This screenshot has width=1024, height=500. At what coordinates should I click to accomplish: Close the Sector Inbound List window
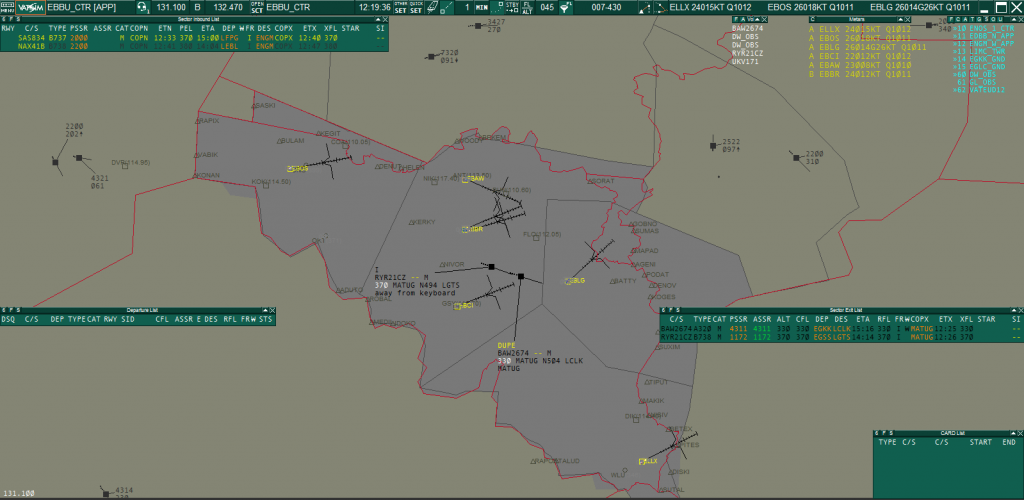pos(387,19)
